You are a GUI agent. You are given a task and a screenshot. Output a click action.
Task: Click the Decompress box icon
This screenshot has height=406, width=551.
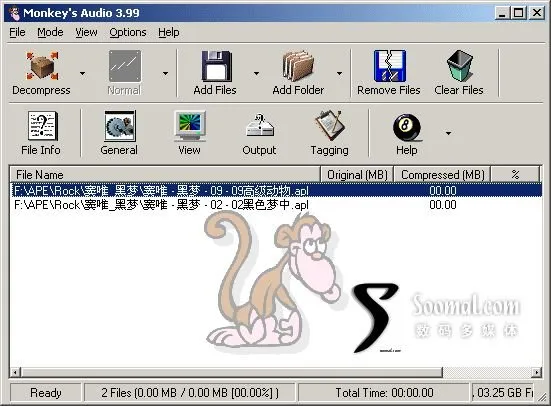(x=42, y=66)
